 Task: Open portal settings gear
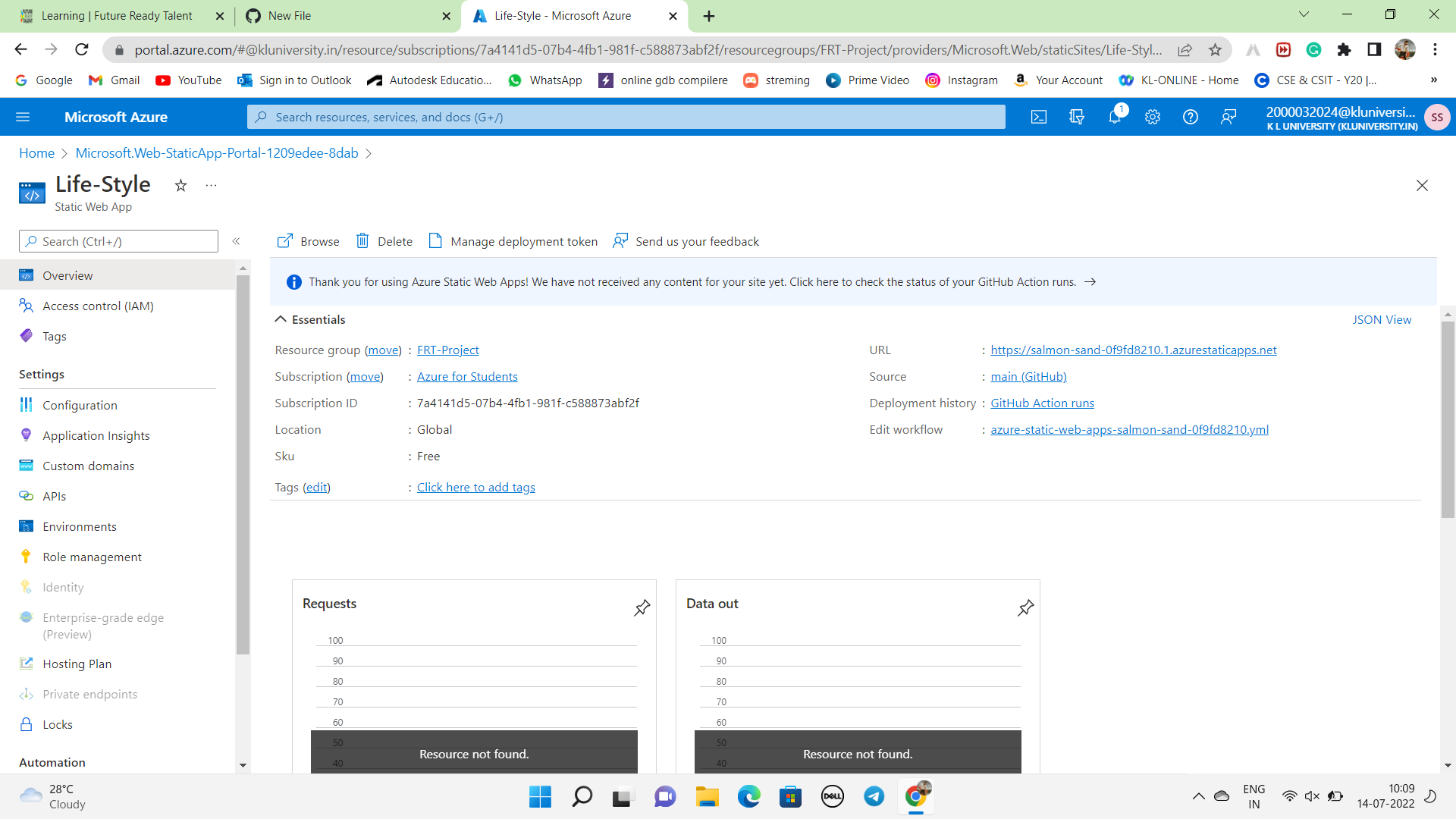click(1153, 117)
